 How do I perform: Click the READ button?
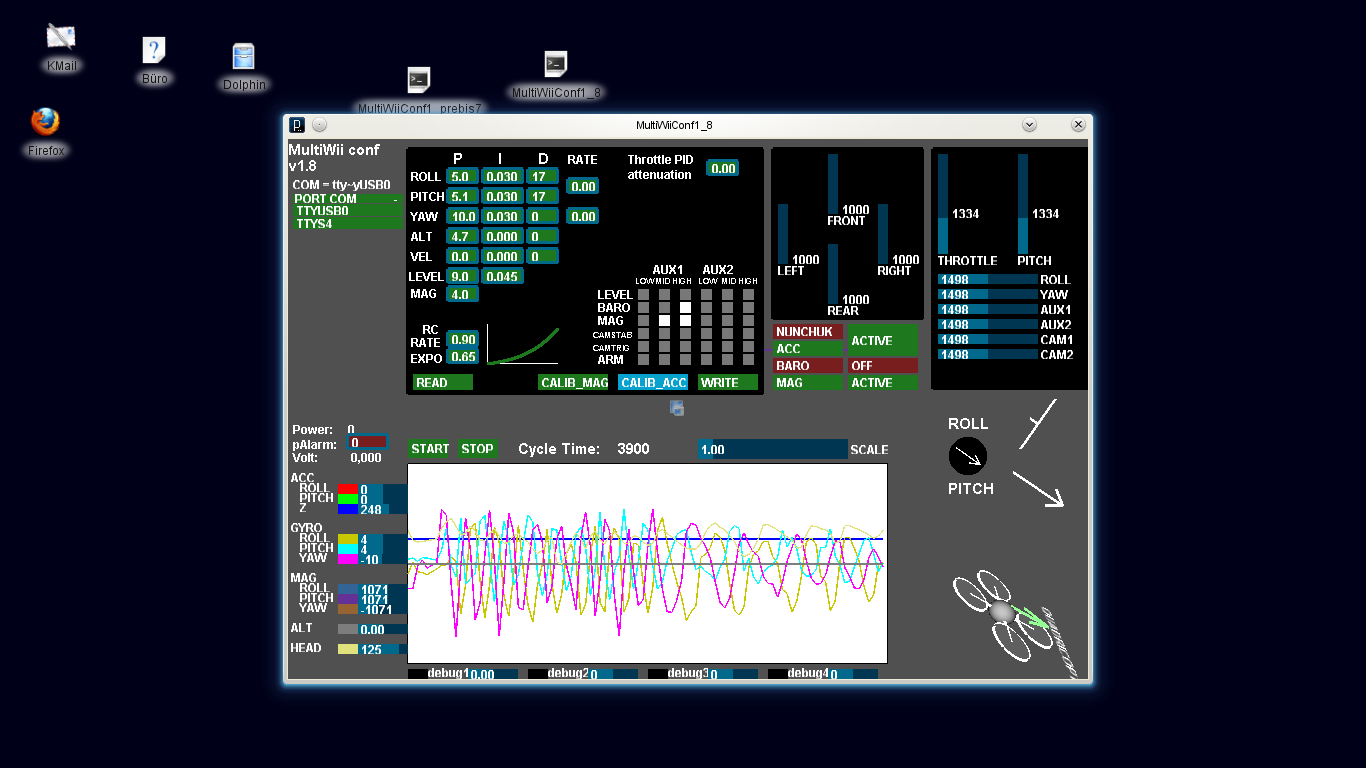(442, 383)
